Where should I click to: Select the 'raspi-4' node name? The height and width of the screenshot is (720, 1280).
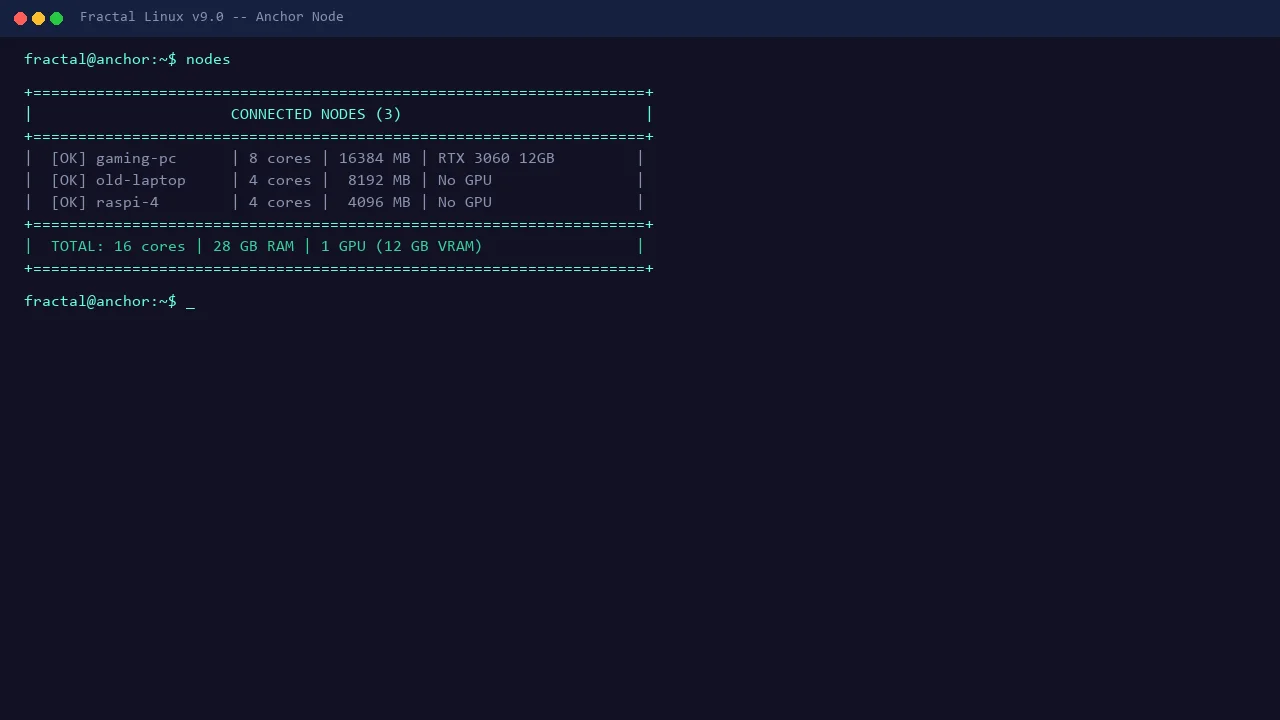tap(127, 202)
